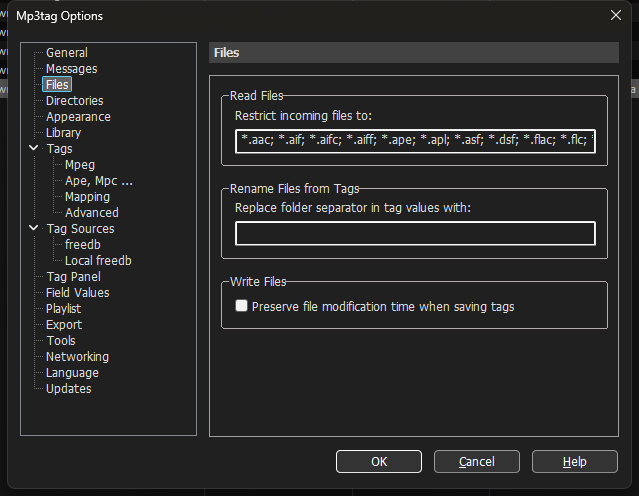The width and height of the screenshot is (639, 496).
Task: Open the Tools settings page
Action: pyautogui.click(x=61, y=340)
